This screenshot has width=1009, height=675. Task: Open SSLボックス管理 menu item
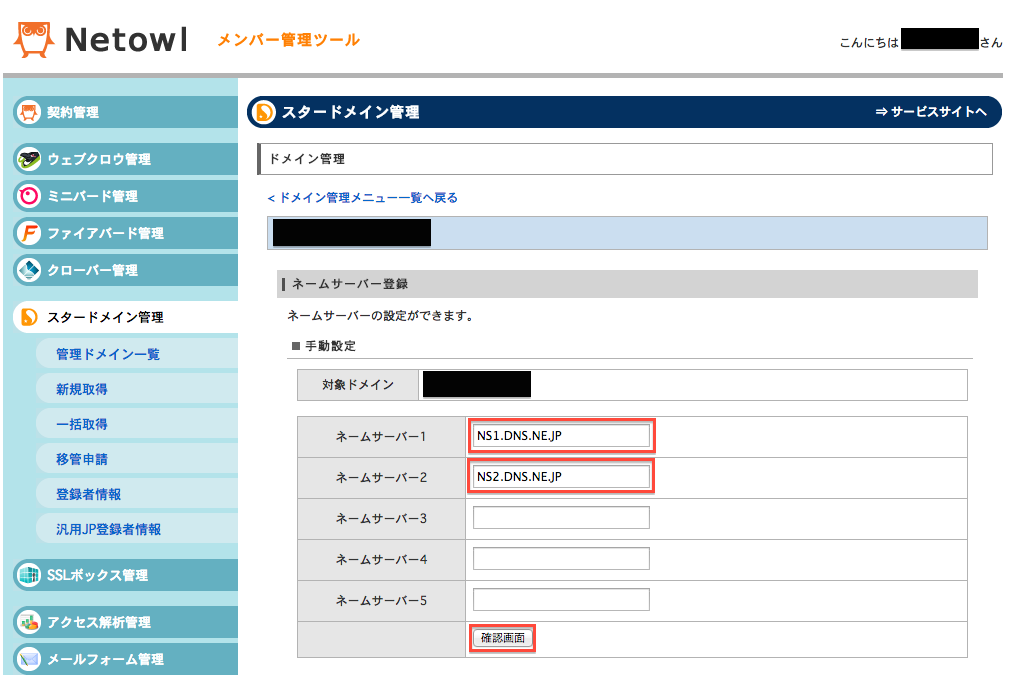125,575
